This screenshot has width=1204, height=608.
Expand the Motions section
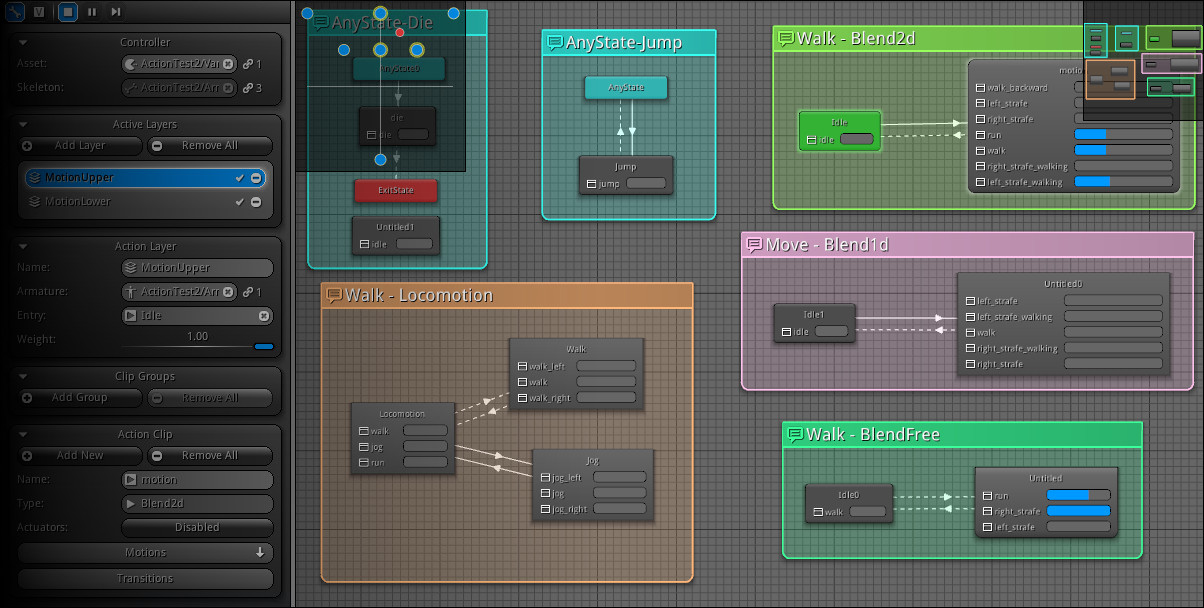click(x=145, y=553)
